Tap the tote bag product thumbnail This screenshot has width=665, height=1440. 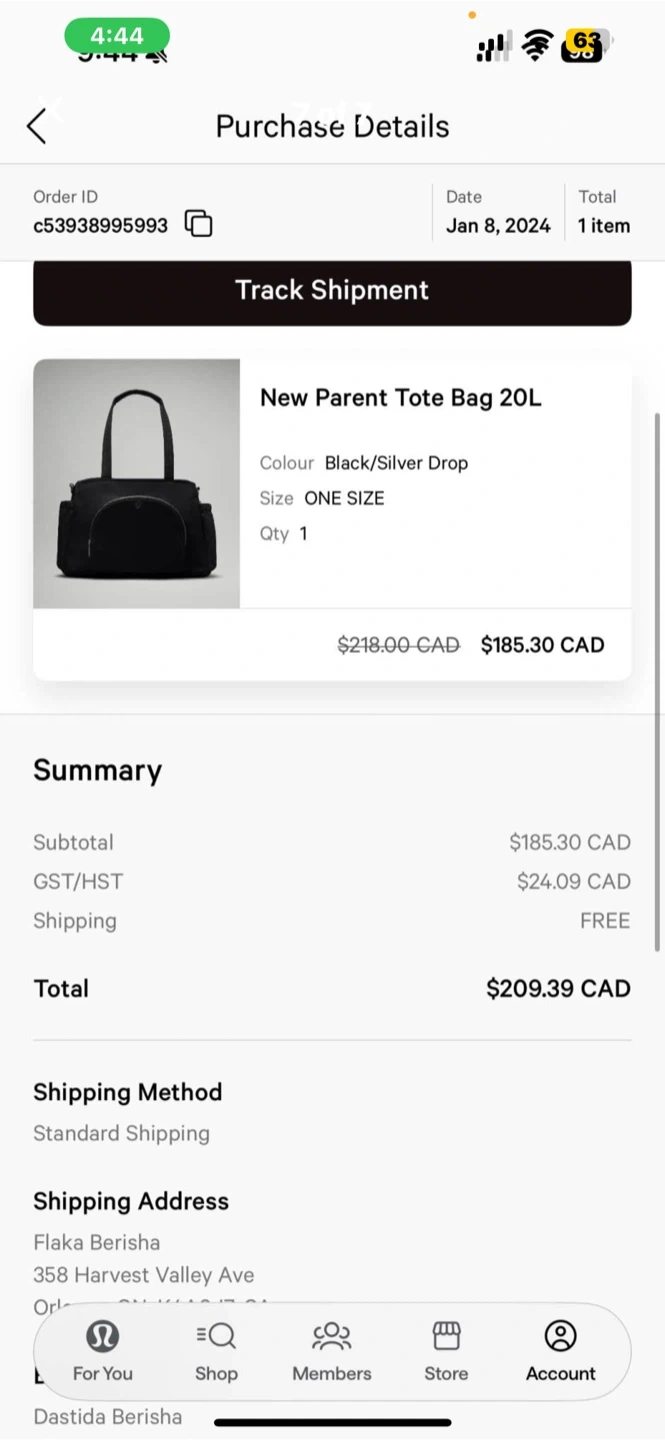click(x=137, y=483)
